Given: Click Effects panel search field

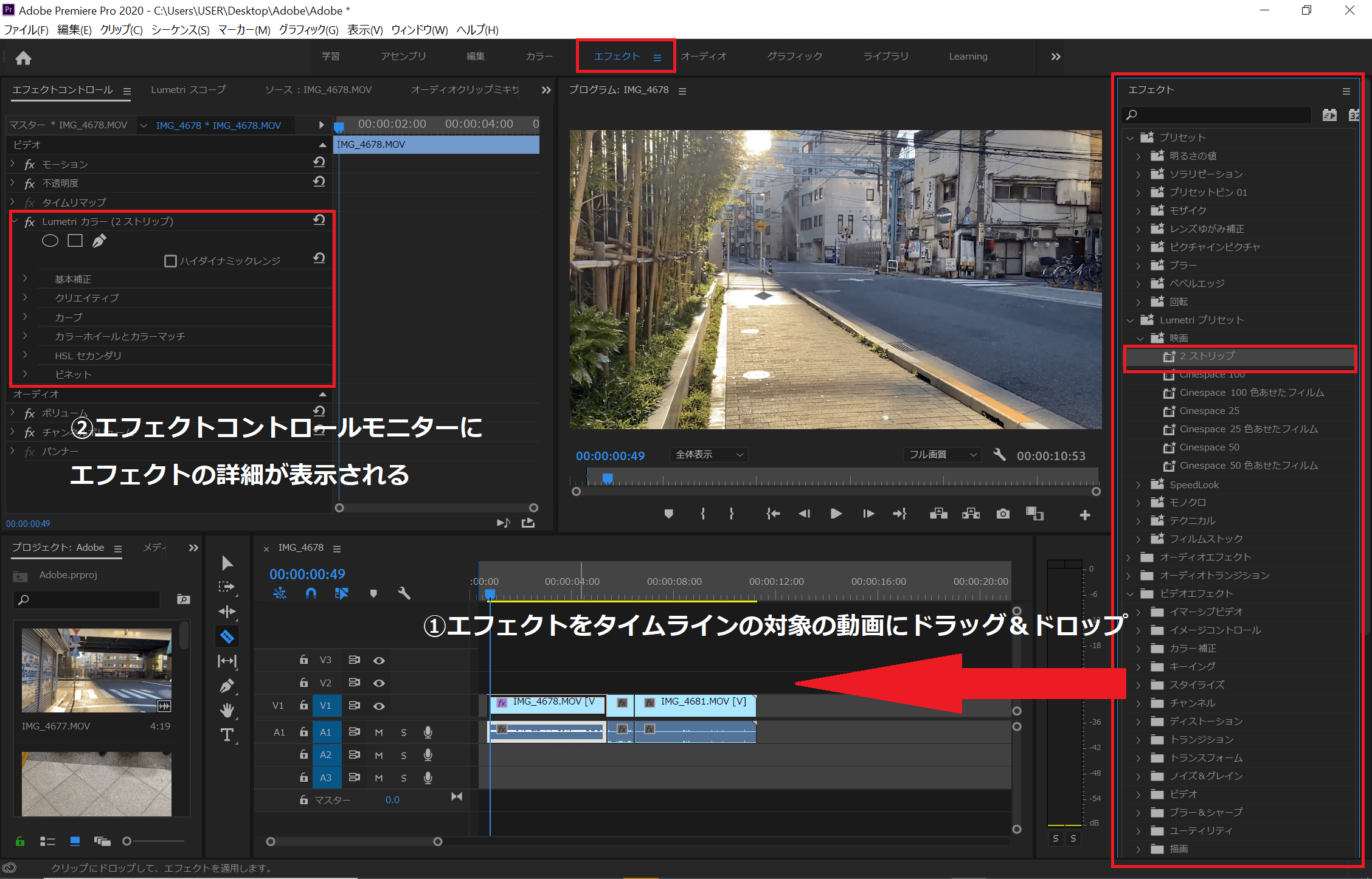Looking at the screenshot, I should click(x=1216, y=115).
